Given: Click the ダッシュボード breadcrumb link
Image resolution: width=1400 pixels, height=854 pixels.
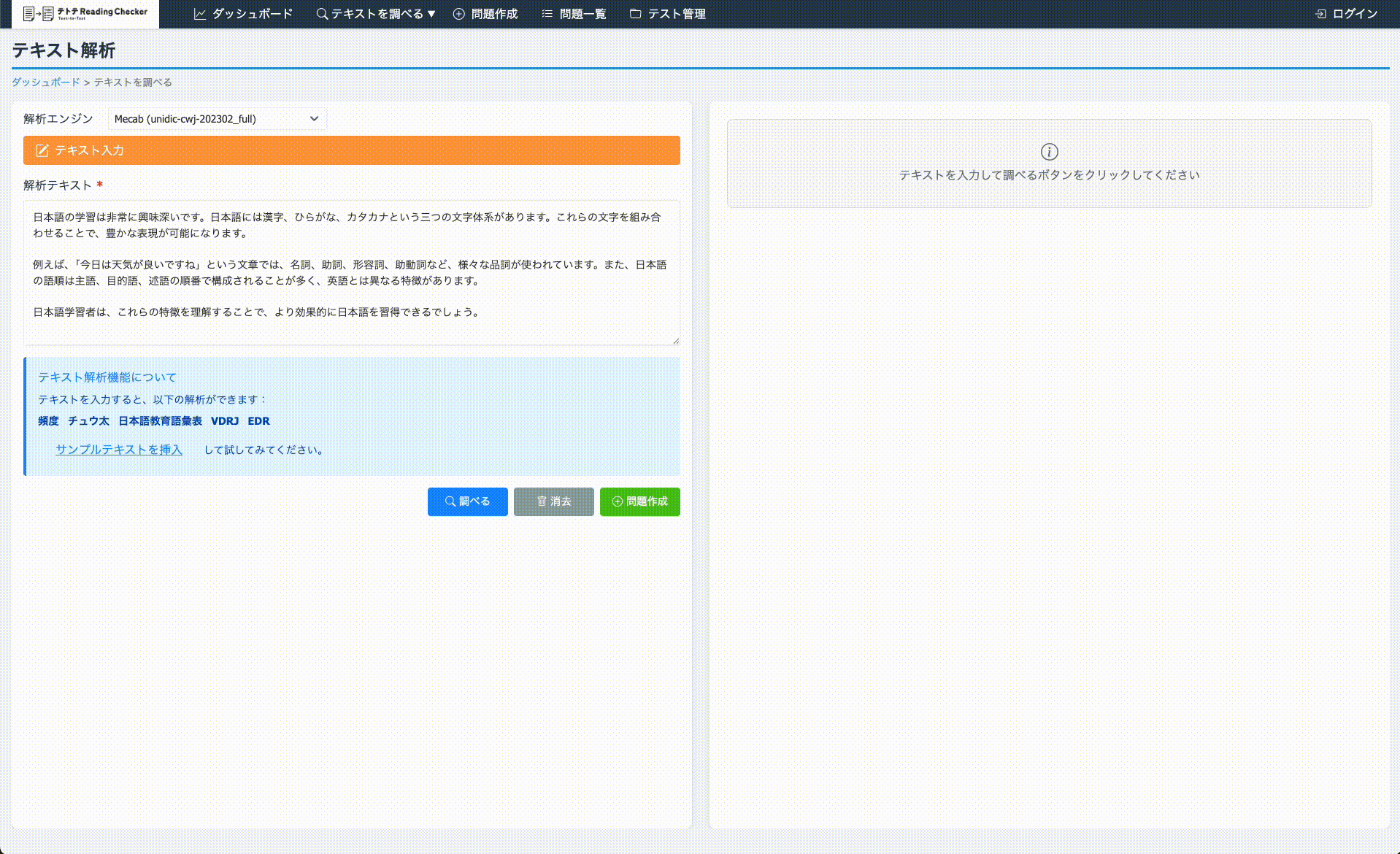Looking at the screenshot, I should tap(45, 82).
